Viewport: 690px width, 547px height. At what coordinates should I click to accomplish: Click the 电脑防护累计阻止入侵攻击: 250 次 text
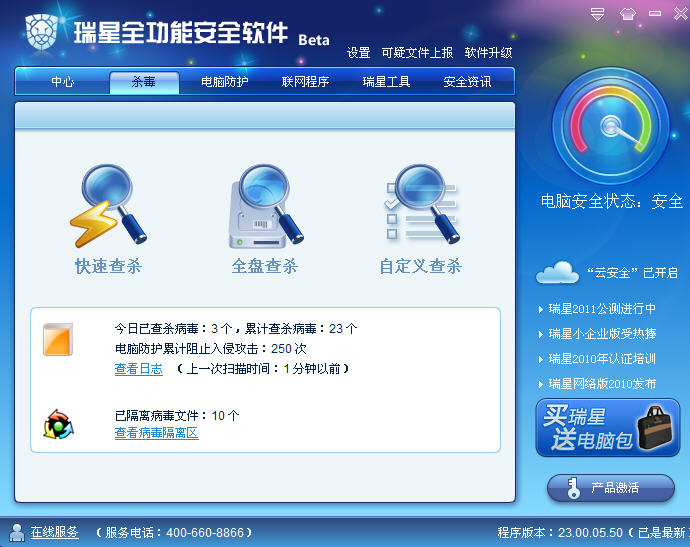click(210, 349)
